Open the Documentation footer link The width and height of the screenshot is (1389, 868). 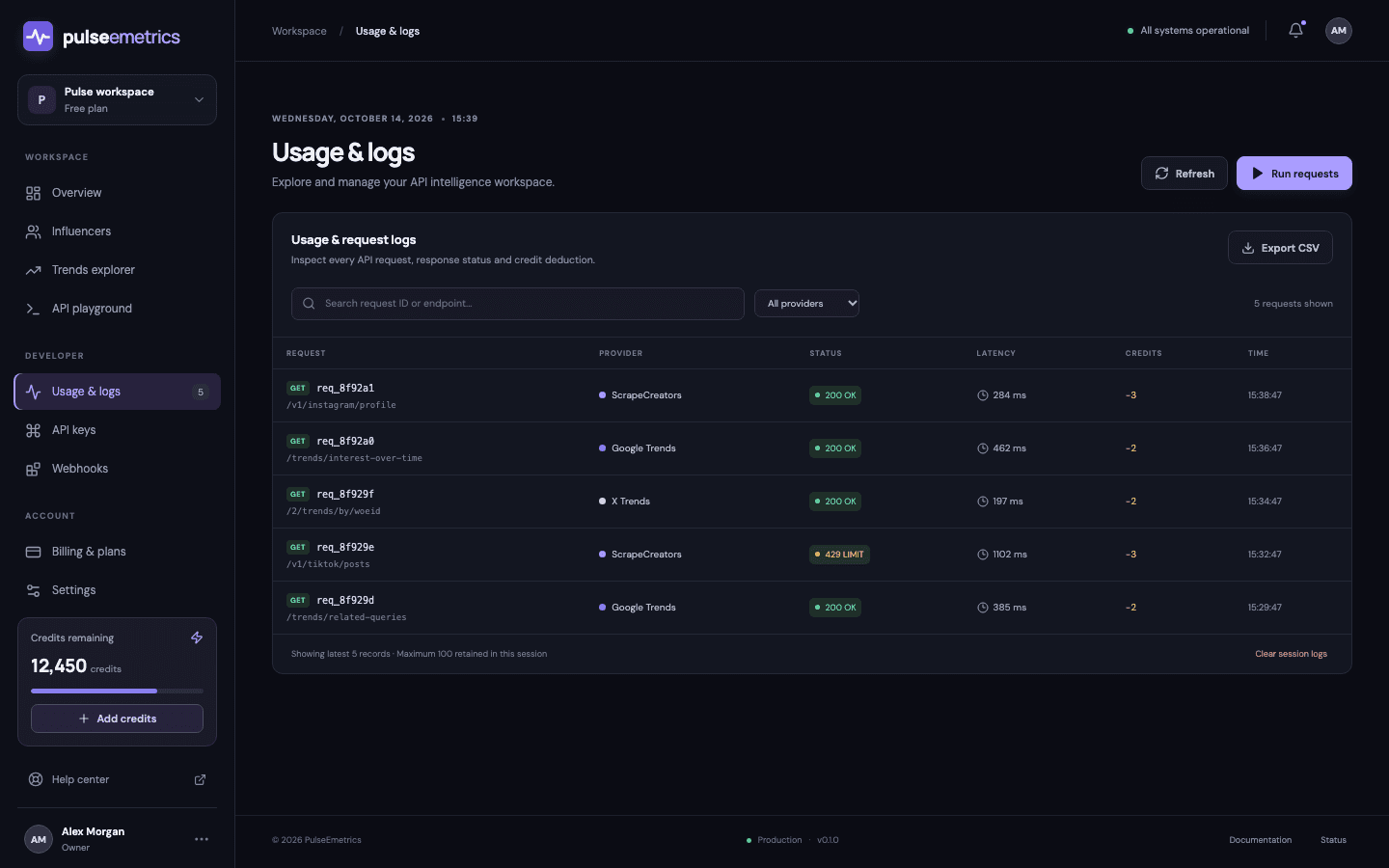(x=1260, y=840)
